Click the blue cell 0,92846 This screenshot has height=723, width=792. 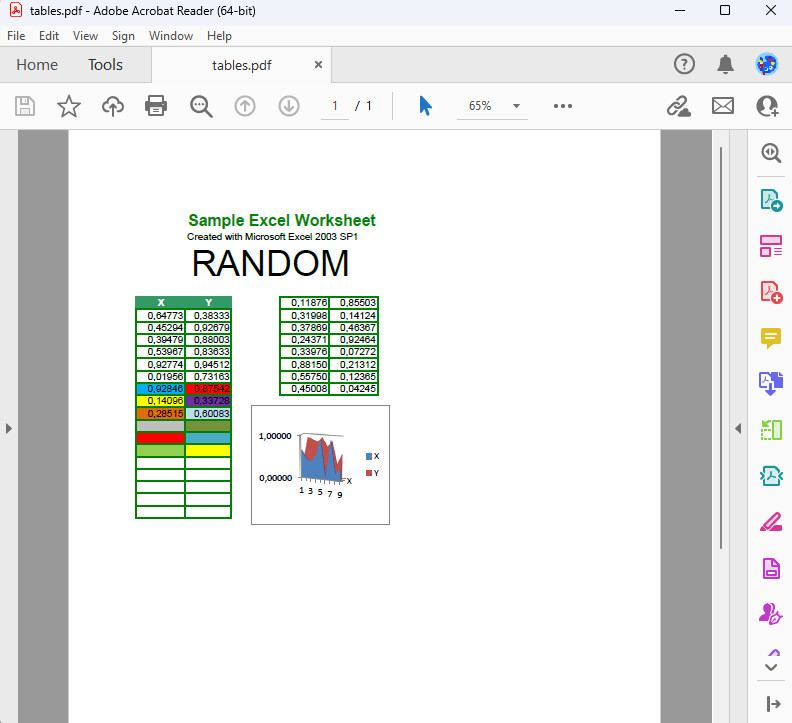tap(161, 389)
